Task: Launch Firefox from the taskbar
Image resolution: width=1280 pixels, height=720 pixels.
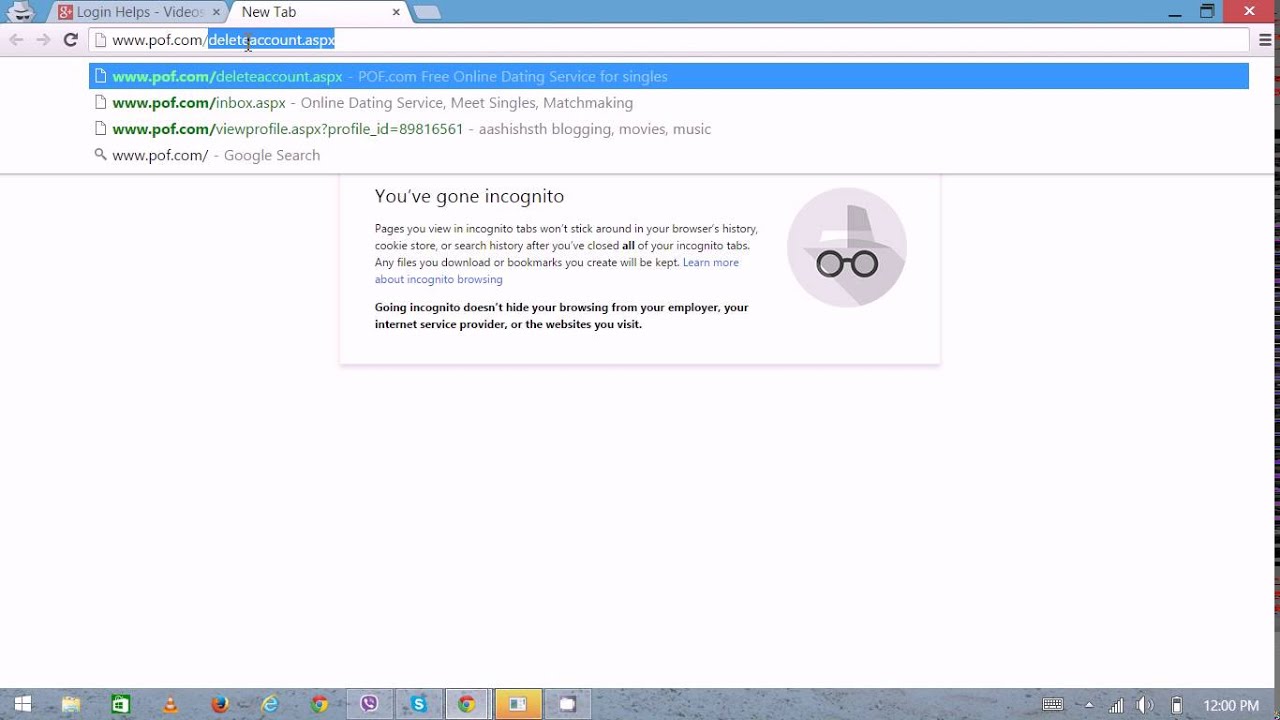Action: (220, 704)
